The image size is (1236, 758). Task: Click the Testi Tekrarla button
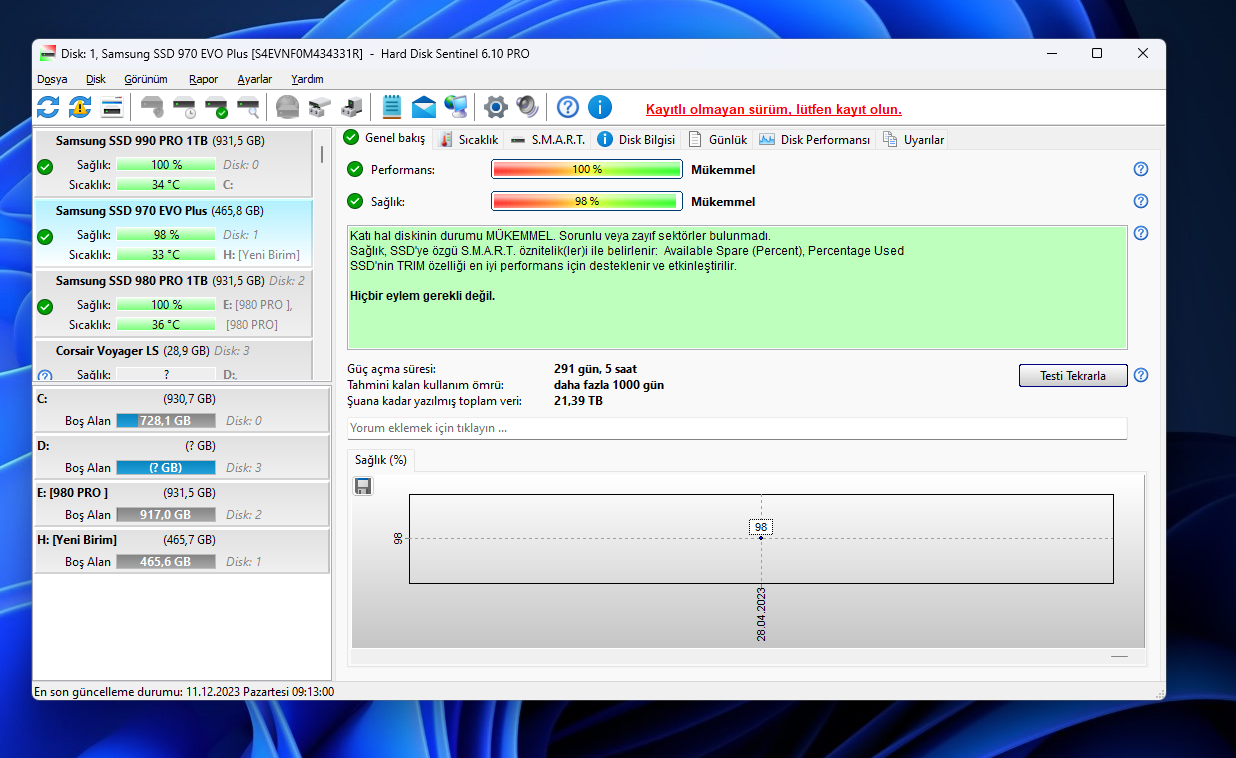click(x=1073, y=376)
